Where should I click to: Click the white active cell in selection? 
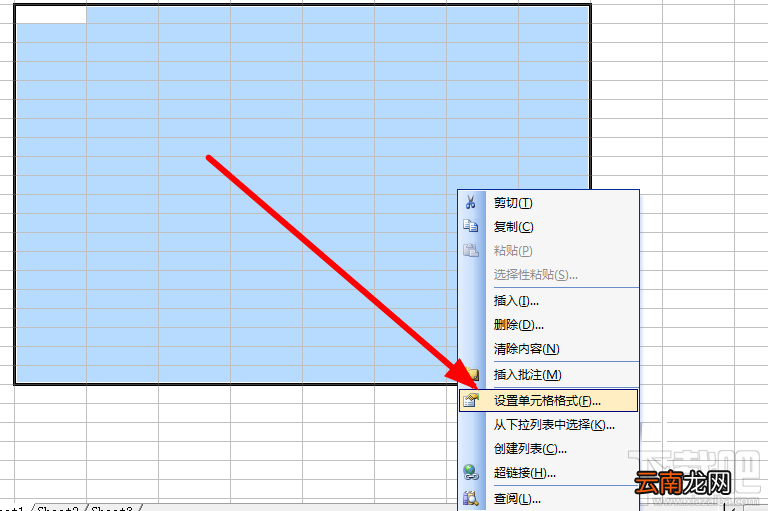pyautogui.click(x=51, y=15)
